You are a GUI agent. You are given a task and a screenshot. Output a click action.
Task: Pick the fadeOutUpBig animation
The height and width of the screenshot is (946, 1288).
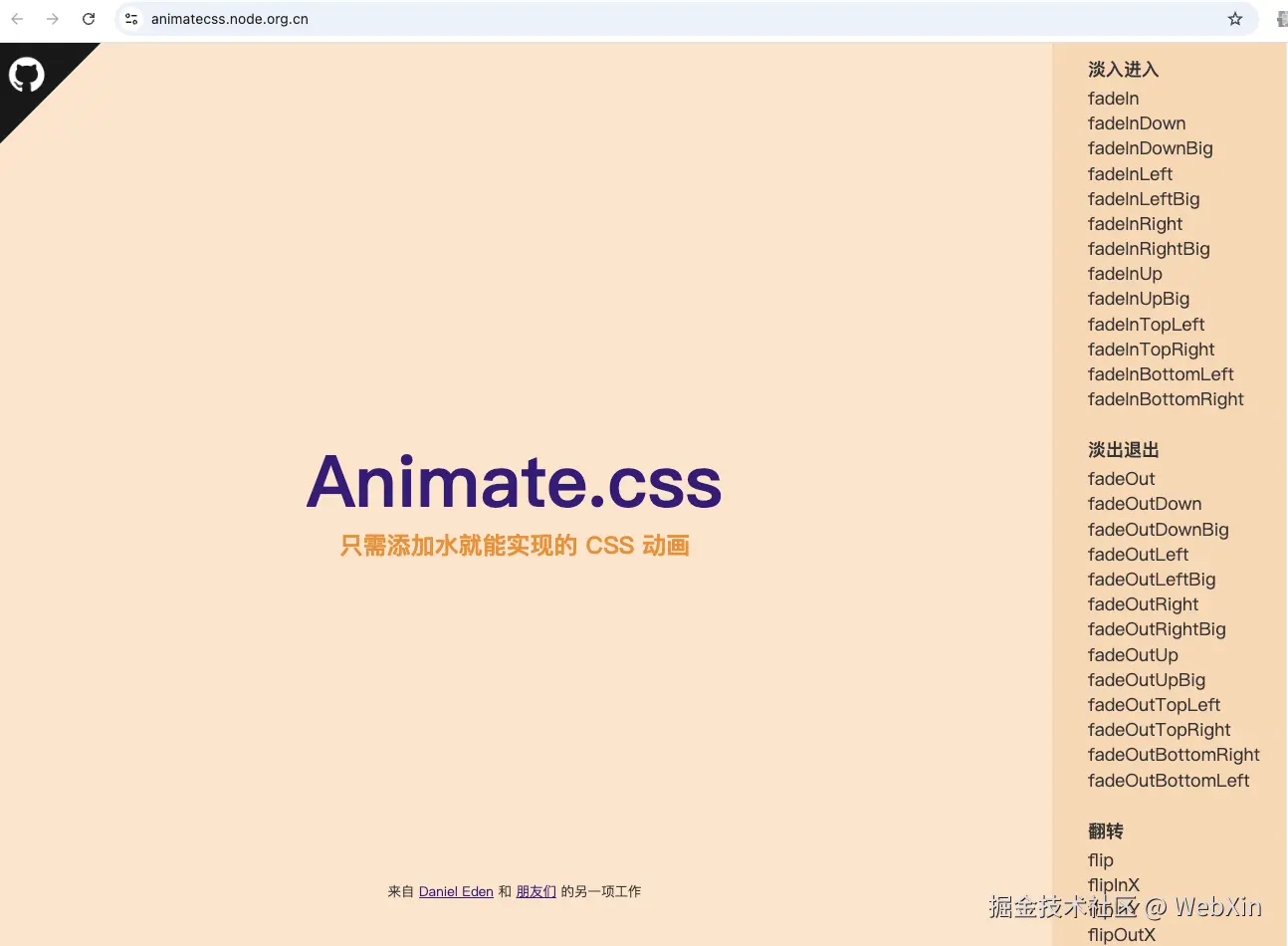pos(1147,680)
